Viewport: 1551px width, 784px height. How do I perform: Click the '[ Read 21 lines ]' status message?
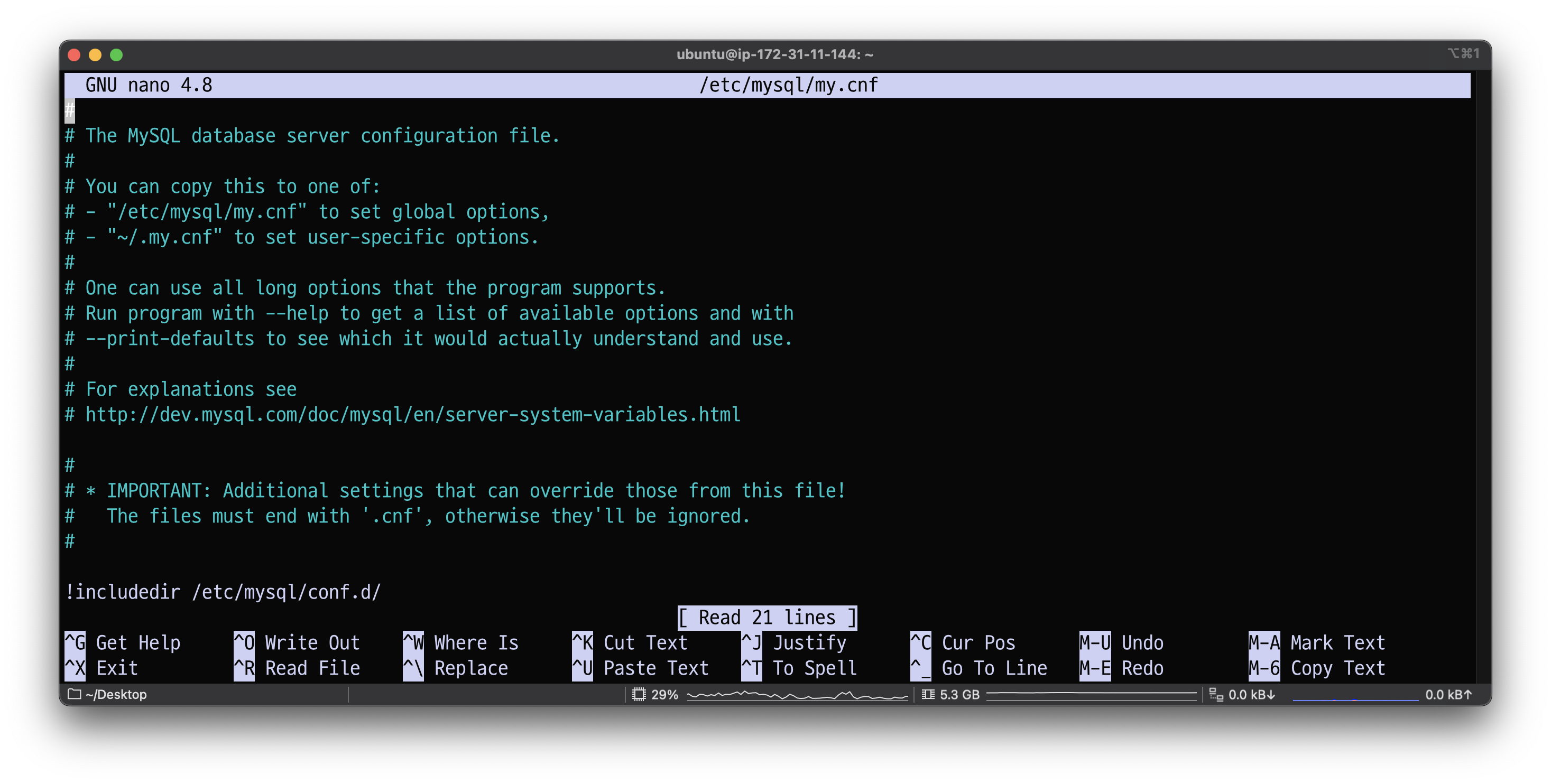[x=767, y=618]
